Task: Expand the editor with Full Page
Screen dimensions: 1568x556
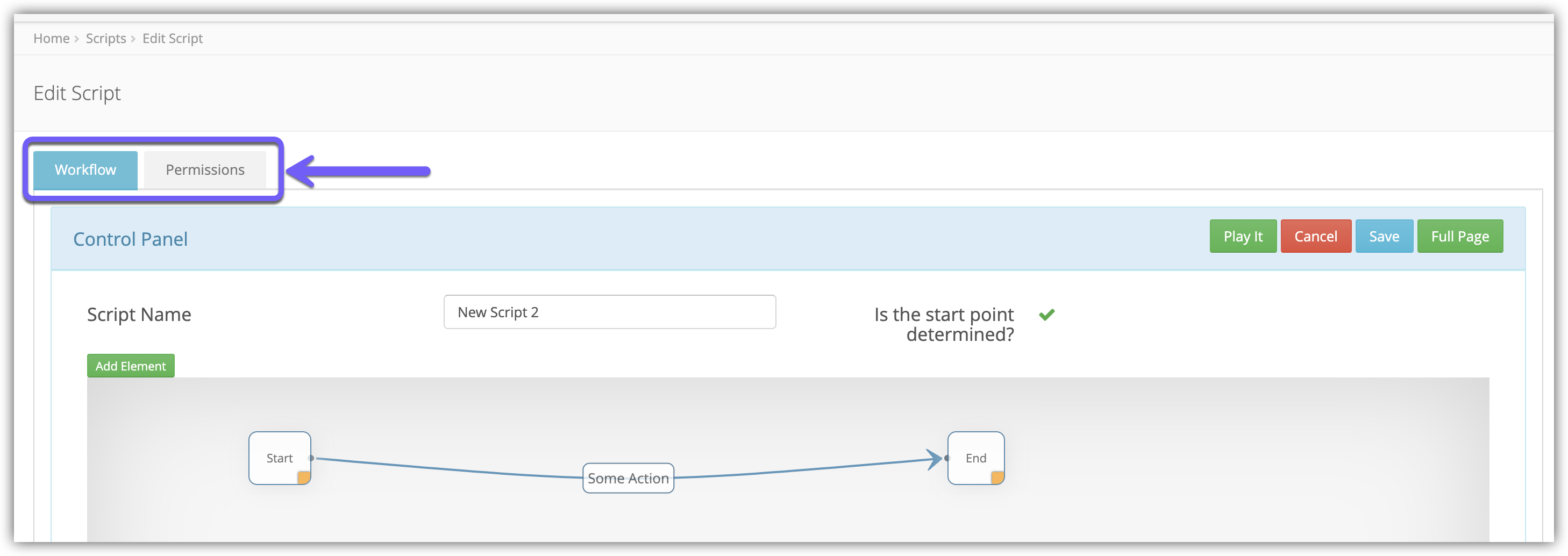Action: [x=1460, y=236]
